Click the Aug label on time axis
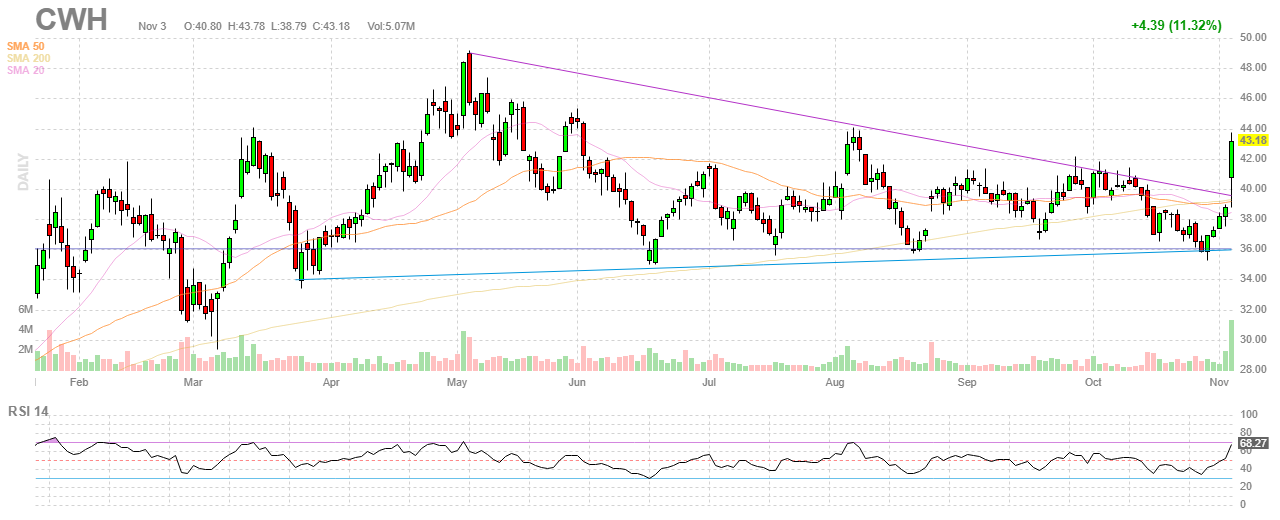 pos(836,383)
